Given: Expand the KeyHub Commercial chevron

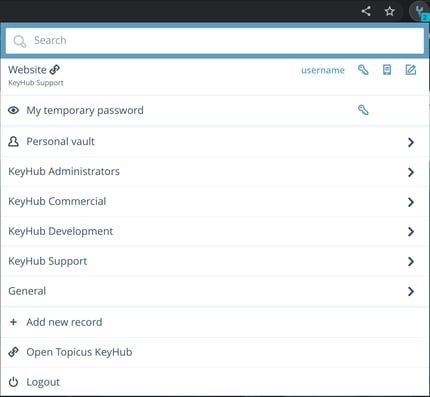Looking at the screenshot, I should 411,202.
